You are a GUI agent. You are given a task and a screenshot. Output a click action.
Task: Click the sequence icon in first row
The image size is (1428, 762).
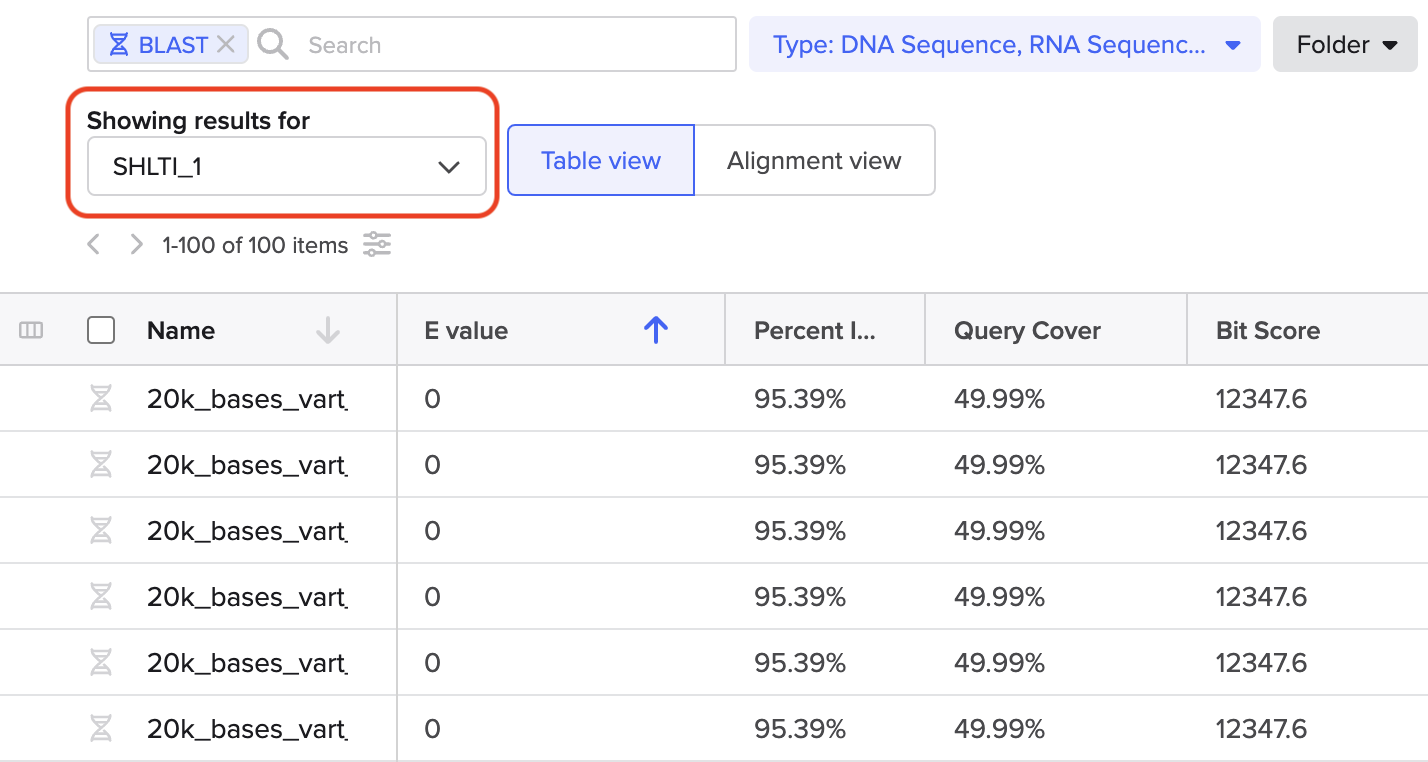point(101,400)
